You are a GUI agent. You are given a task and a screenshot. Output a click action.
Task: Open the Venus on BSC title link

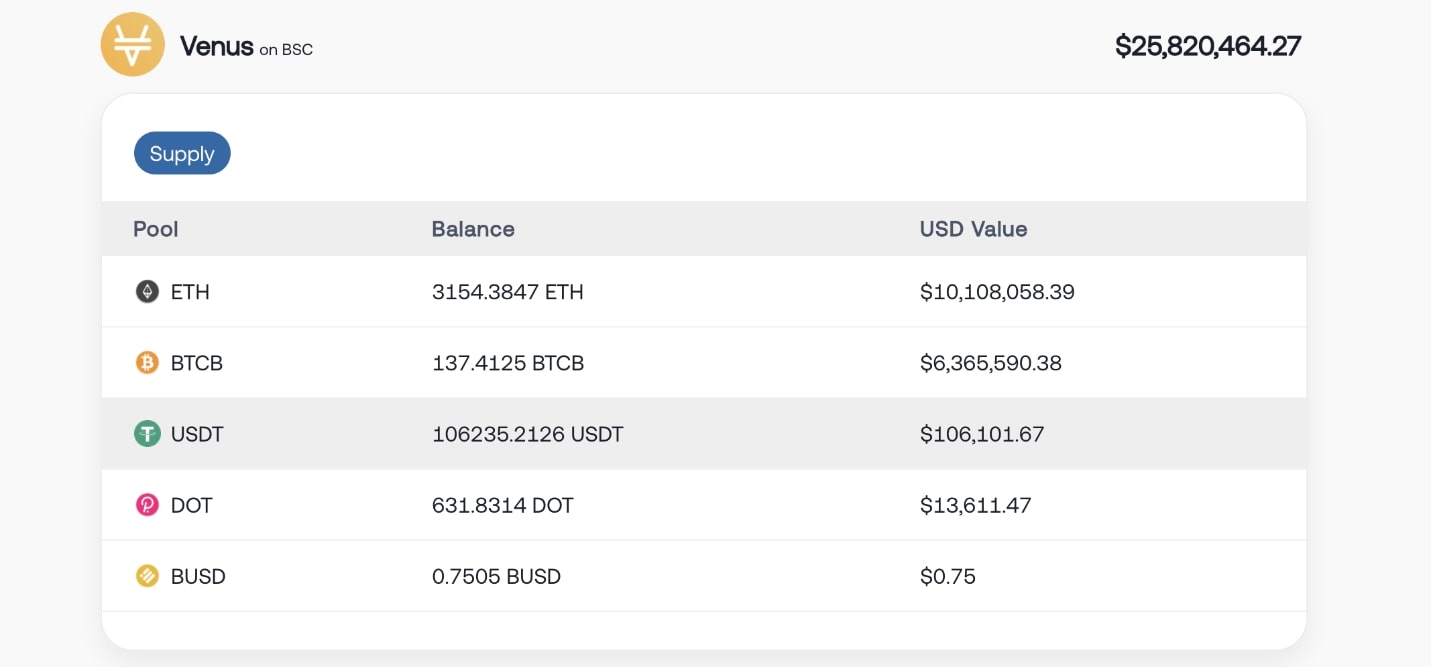[x=246, y=46]
